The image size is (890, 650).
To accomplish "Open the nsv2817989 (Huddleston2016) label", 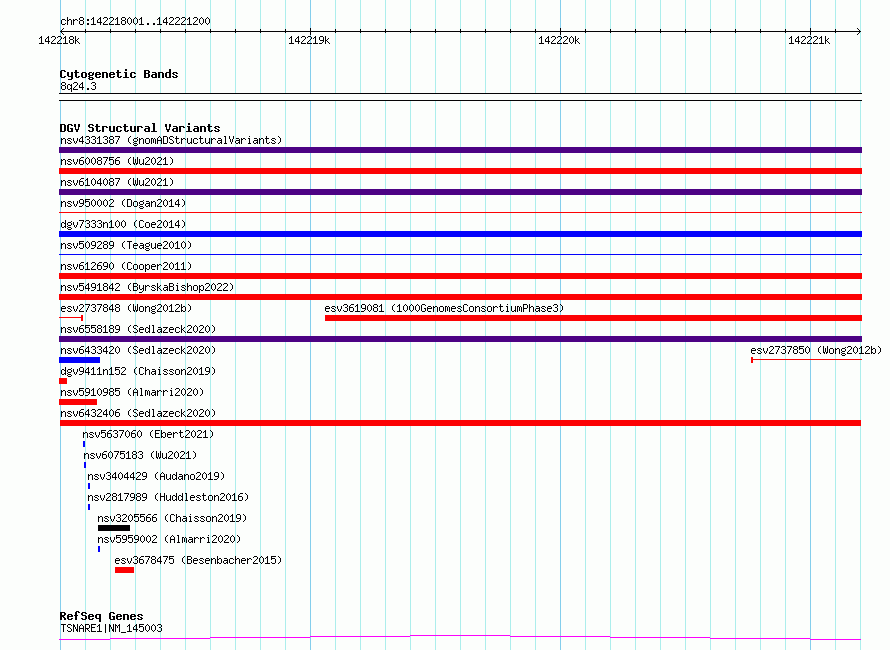I will pos(168,497).
